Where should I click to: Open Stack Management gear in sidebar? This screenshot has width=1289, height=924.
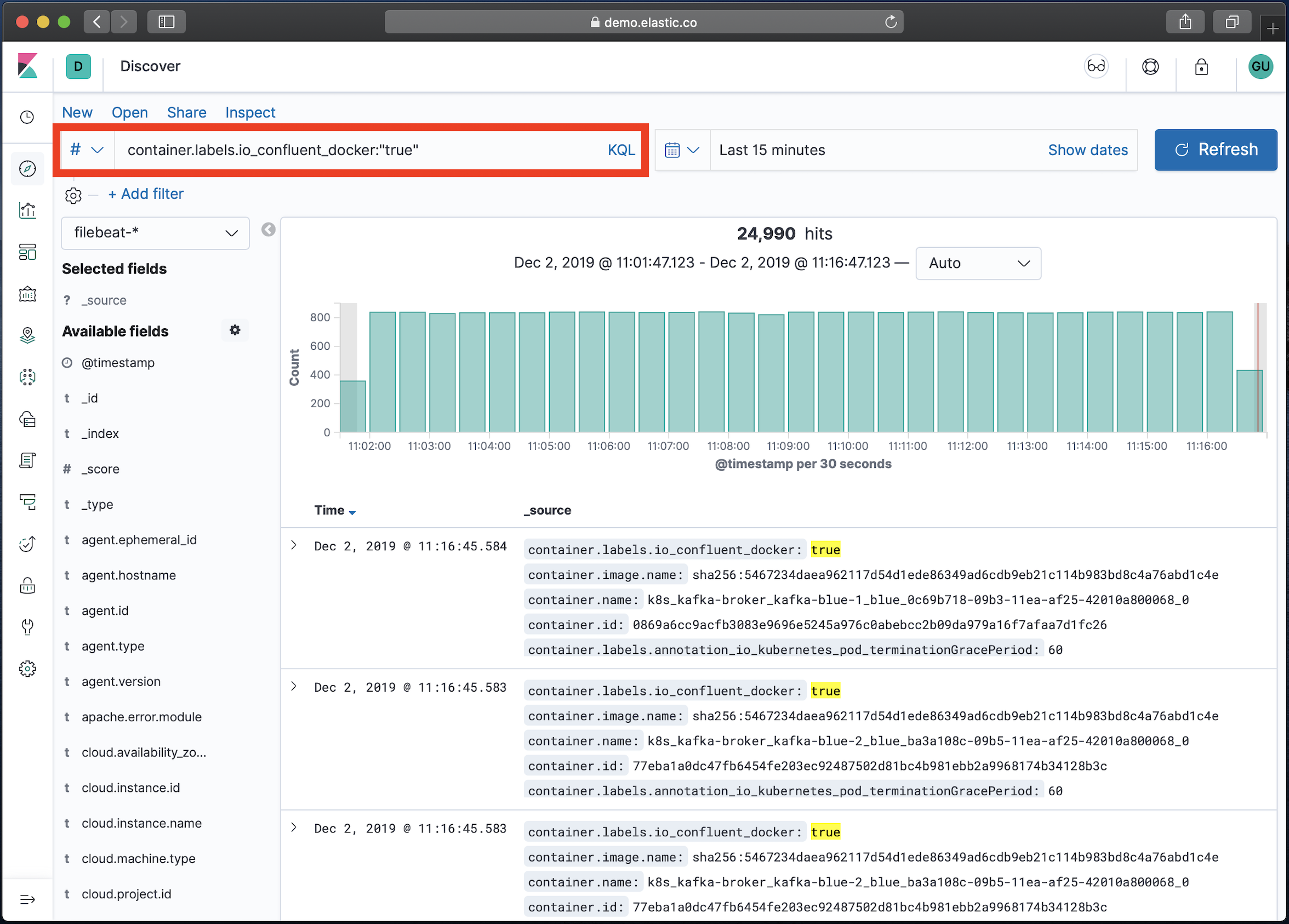27,669
